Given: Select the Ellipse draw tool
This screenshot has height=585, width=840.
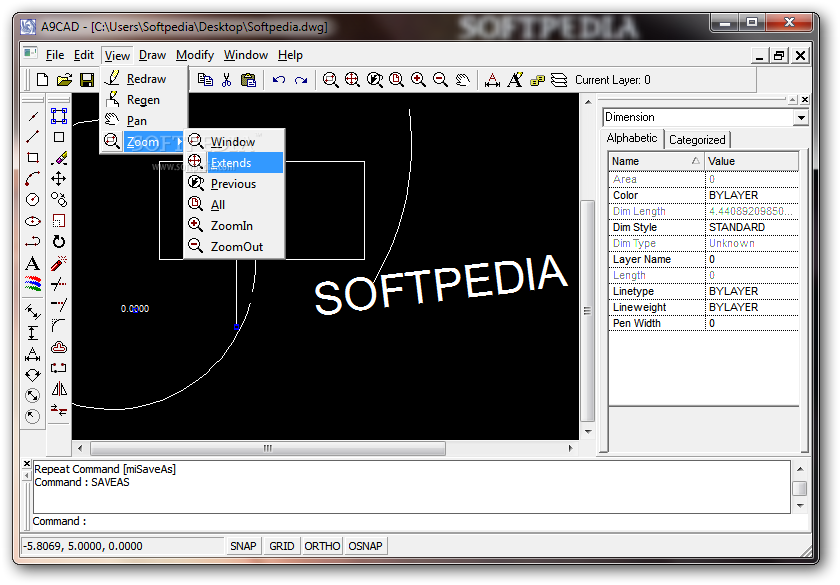Looking at the screenshot, I should (33, 221).
